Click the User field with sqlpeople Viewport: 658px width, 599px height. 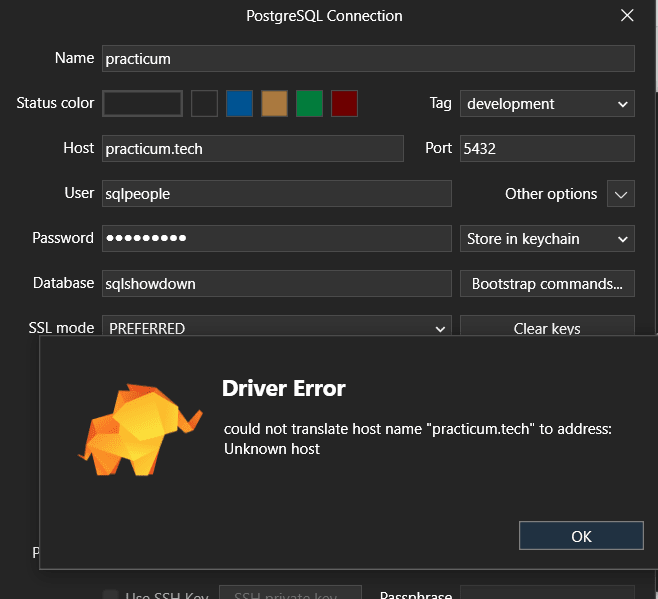click(x=277, y=194)
